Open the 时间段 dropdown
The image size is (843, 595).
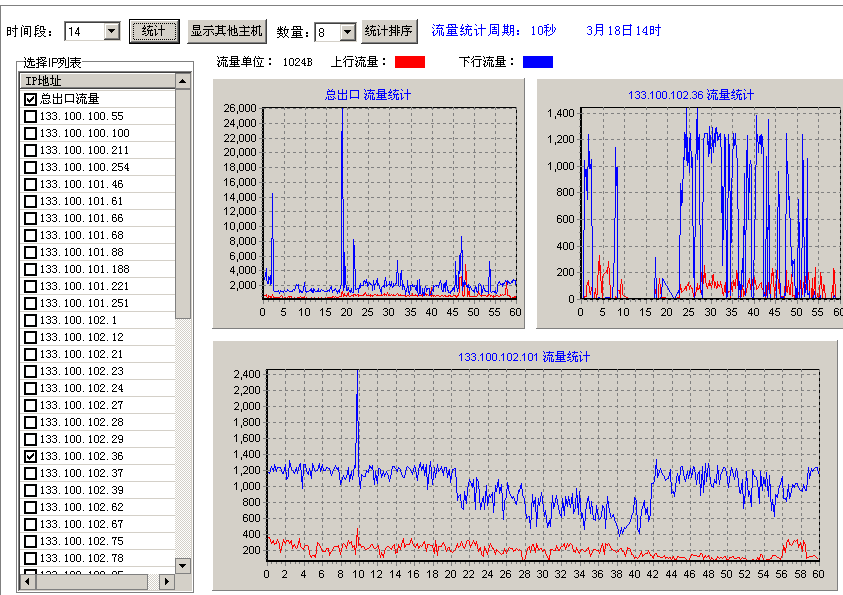coord(111,32)
